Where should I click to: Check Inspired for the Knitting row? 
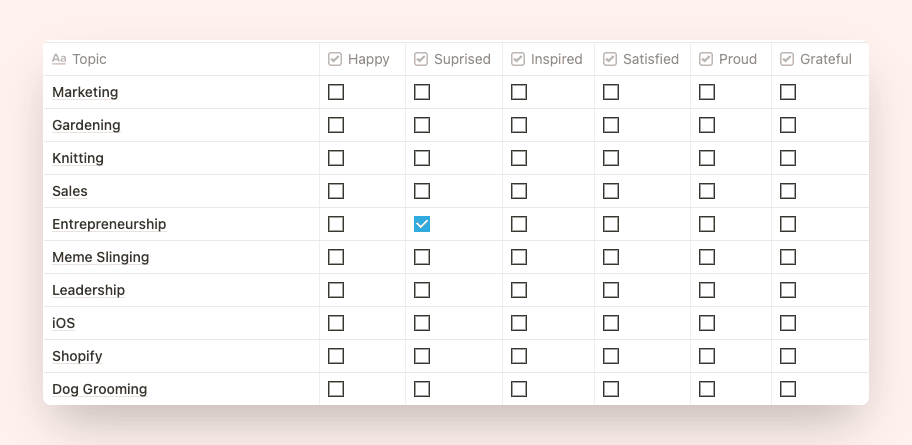[519, 158]
